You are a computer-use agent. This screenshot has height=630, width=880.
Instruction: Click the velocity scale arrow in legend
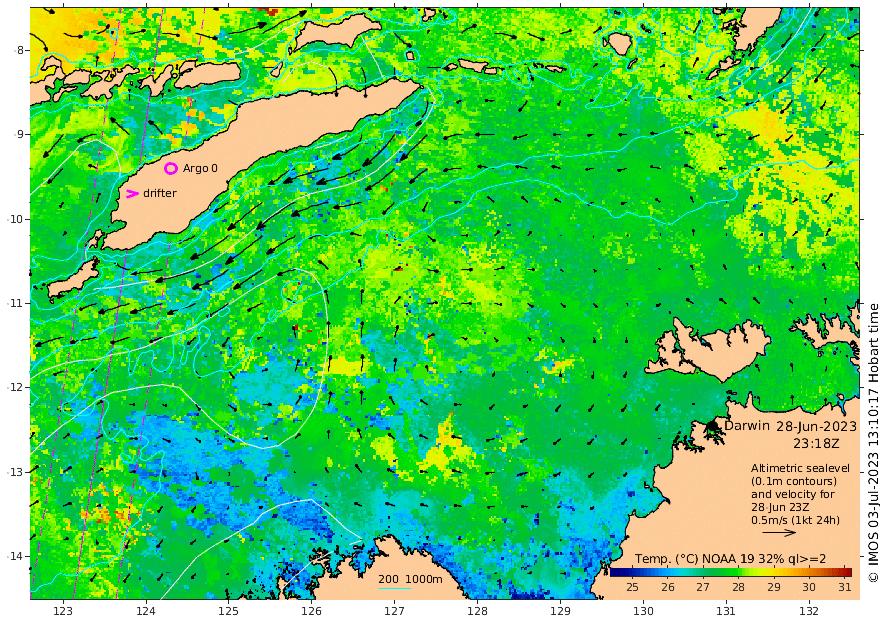coord(779,532)
